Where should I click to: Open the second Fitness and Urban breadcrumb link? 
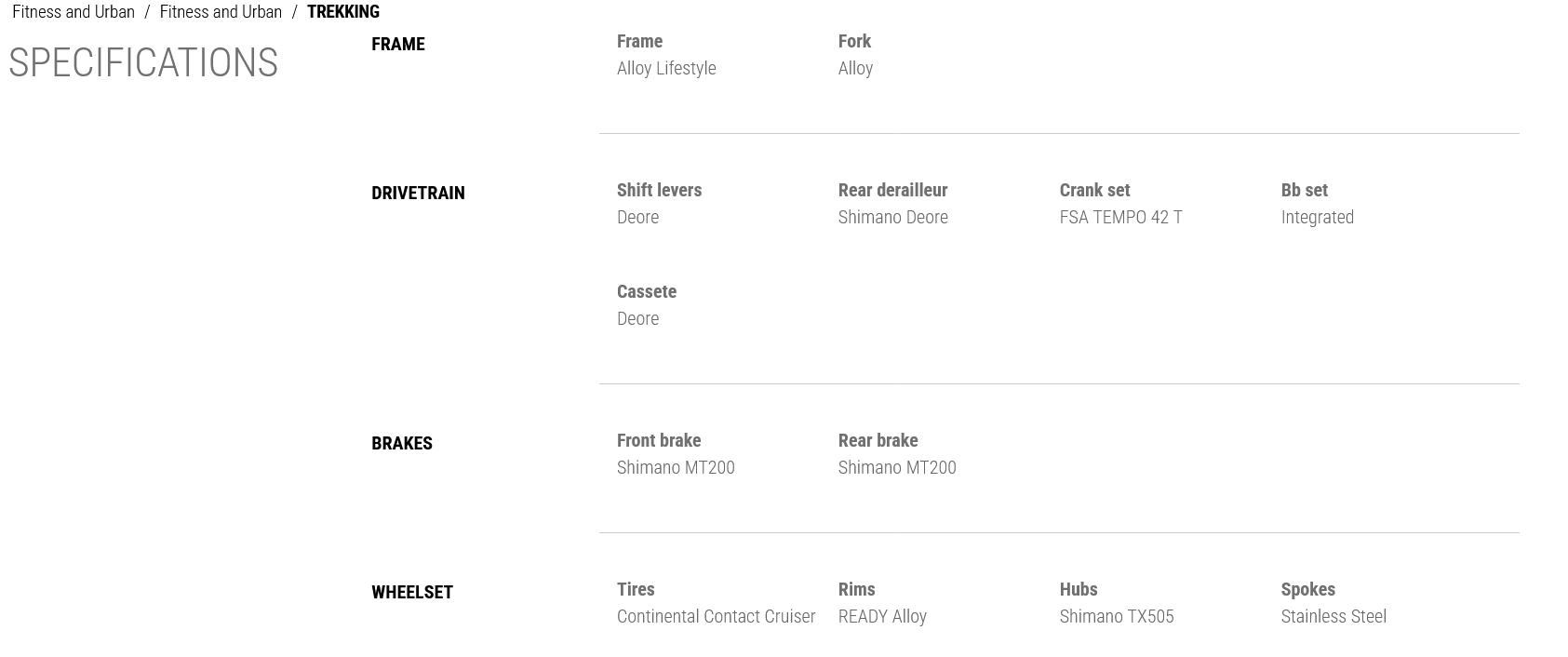pos(221,12)
